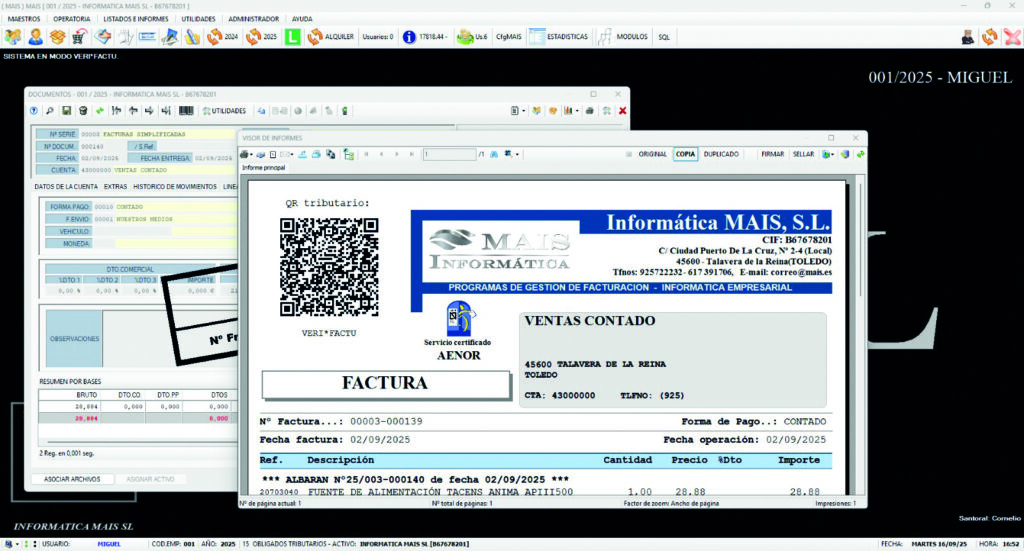This screenshot has width=1024, height=551.
Task: Select the ORIGINAL copy mode
Action: coord(652,154)
